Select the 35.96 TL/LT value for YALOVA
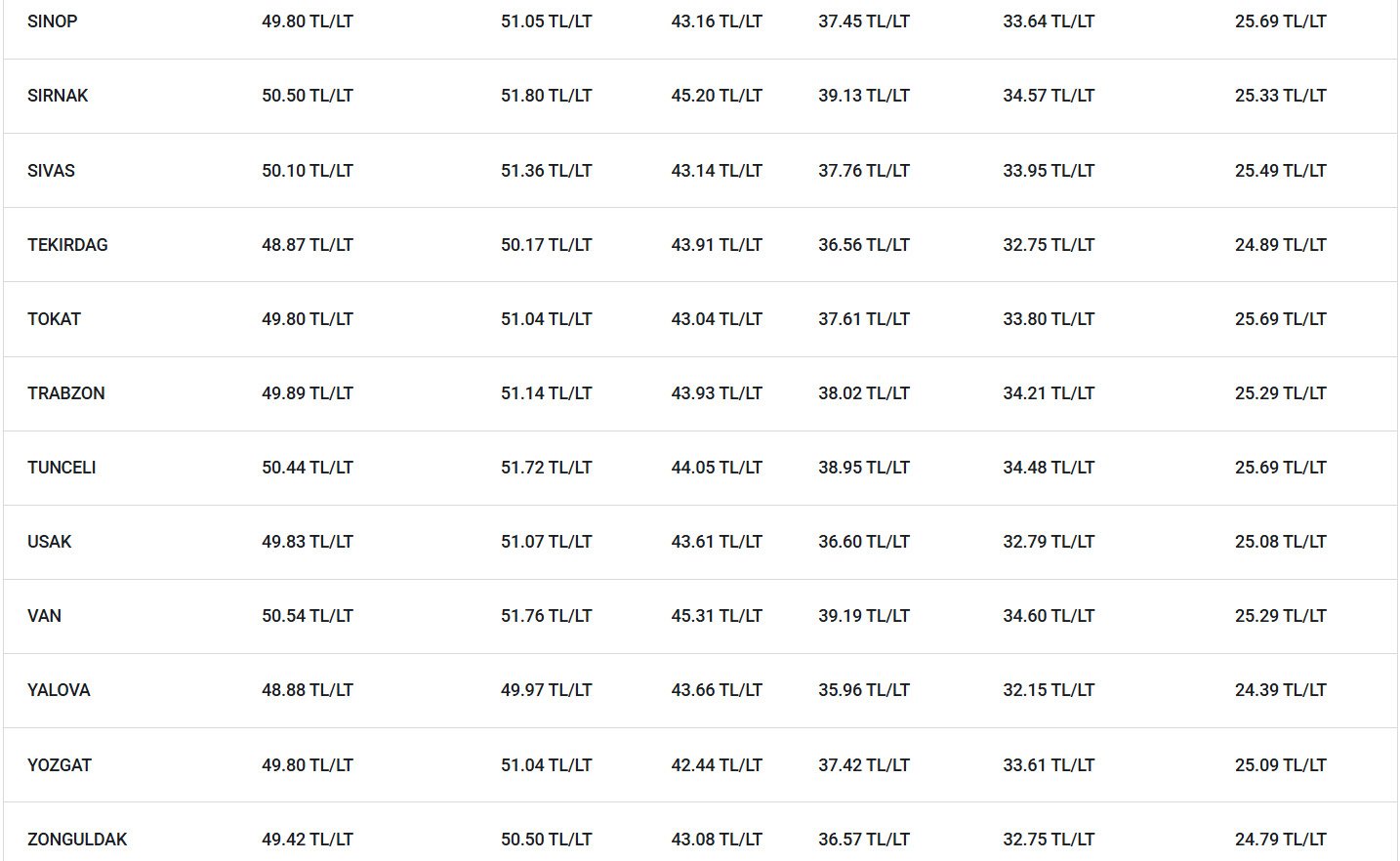 (x=864, y=690)
